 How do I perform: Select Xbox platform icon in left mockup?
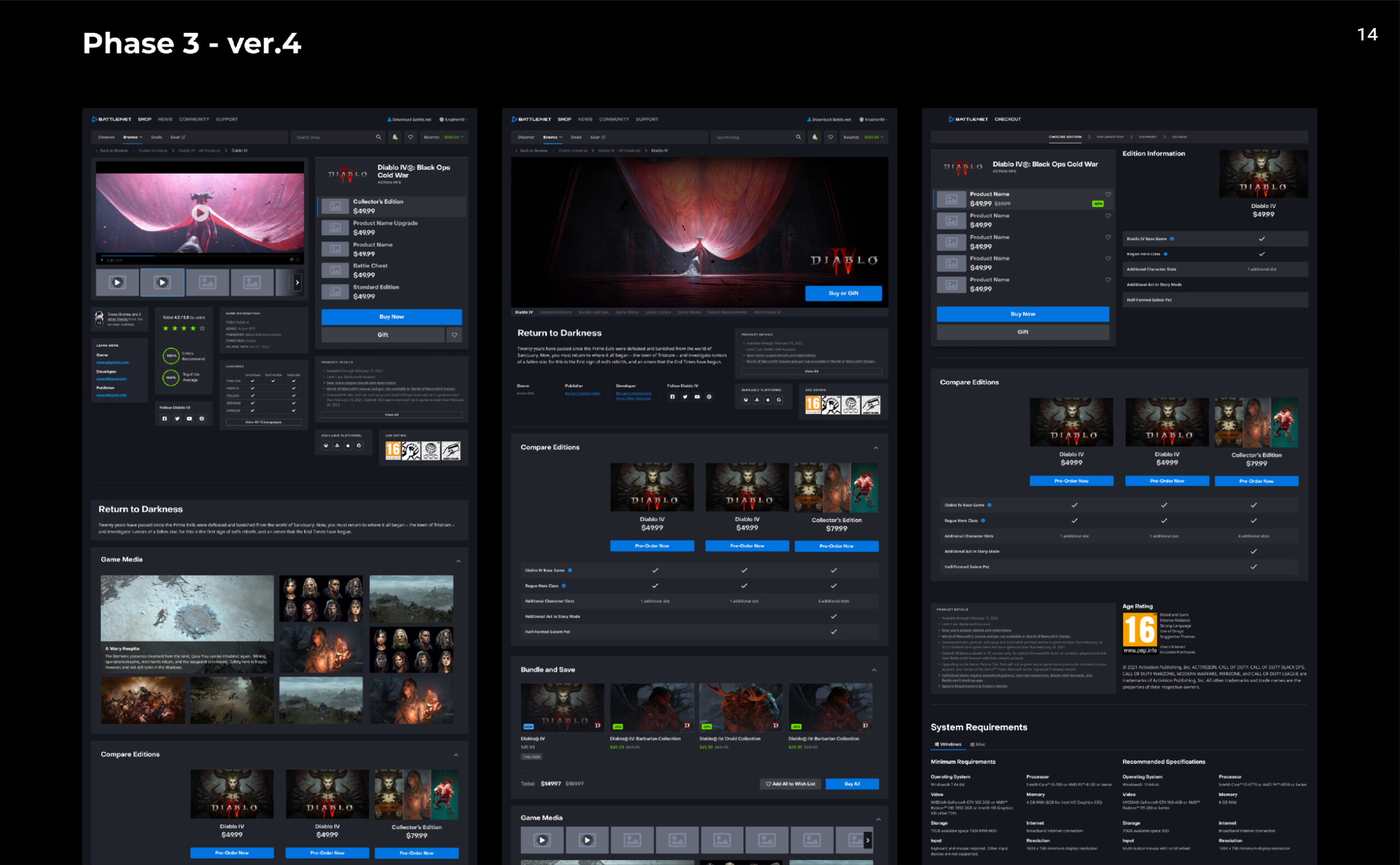pos(326,445)
